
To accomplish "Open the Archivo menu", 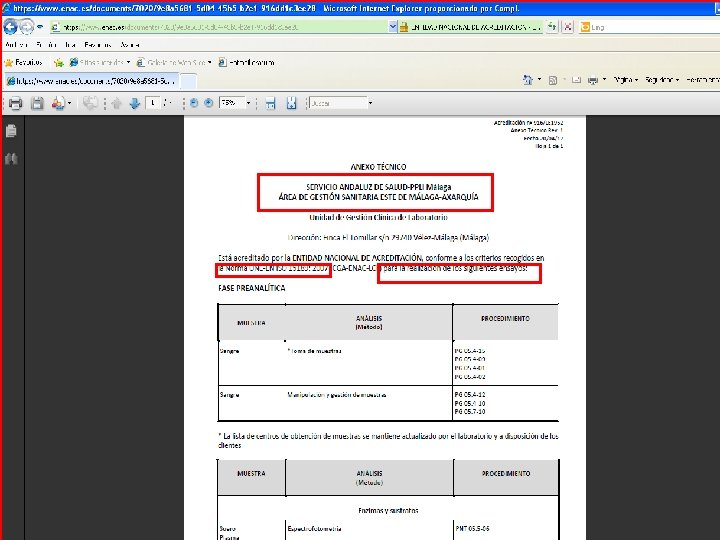I will [17, 45].
